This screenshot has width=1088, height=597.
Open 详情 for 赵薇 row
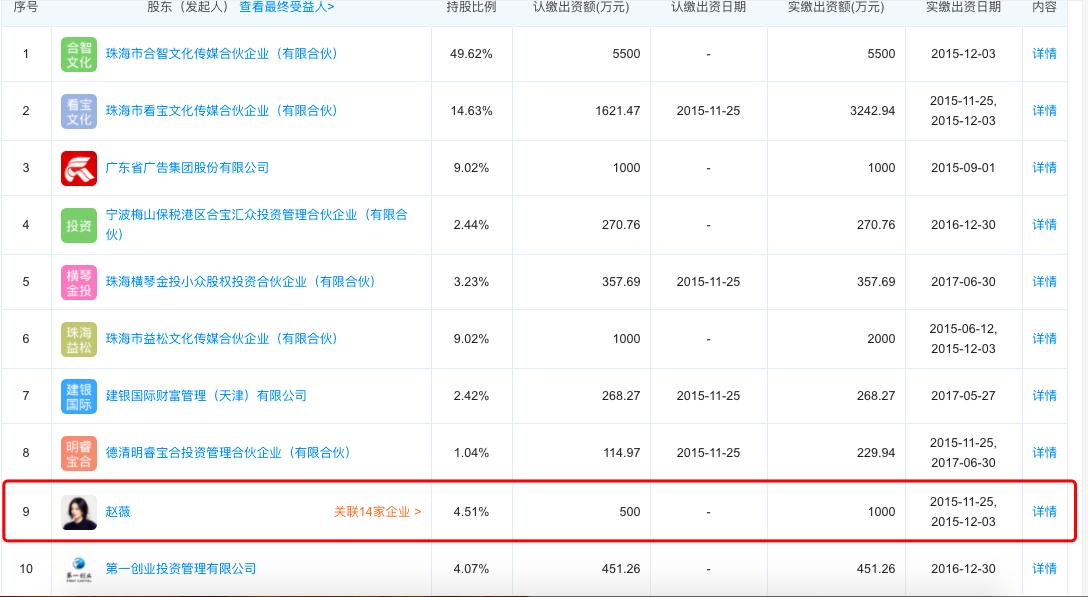[1044, 512]
